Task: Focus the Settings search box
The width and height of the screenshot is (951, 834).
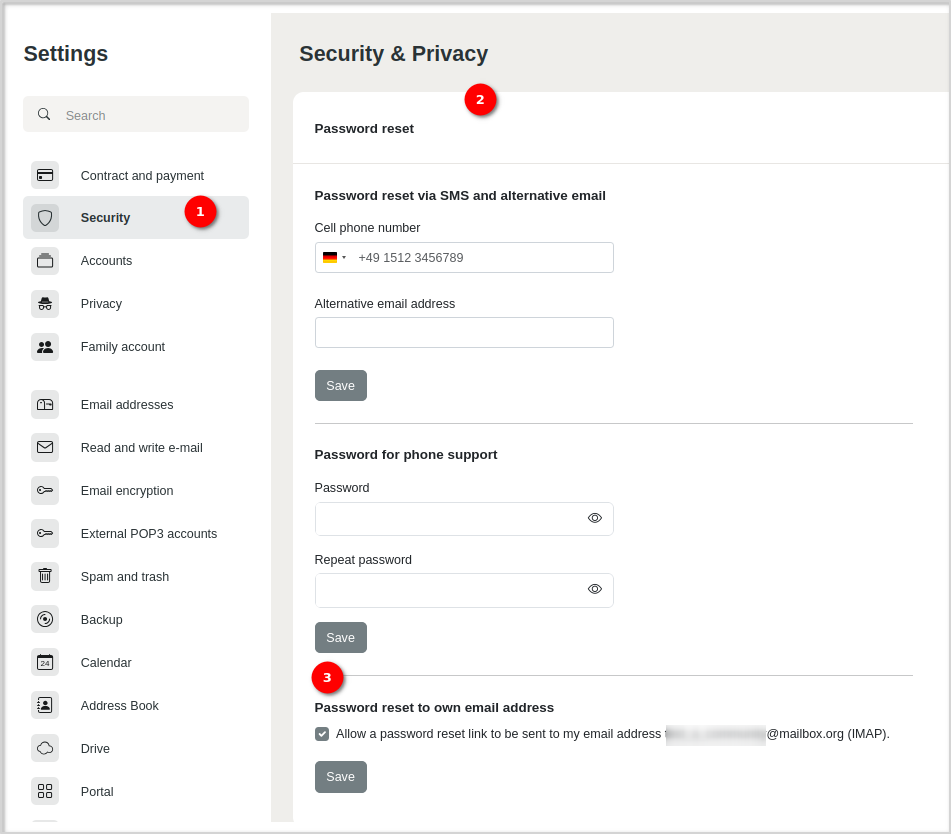Action: [x=150, y=115]
